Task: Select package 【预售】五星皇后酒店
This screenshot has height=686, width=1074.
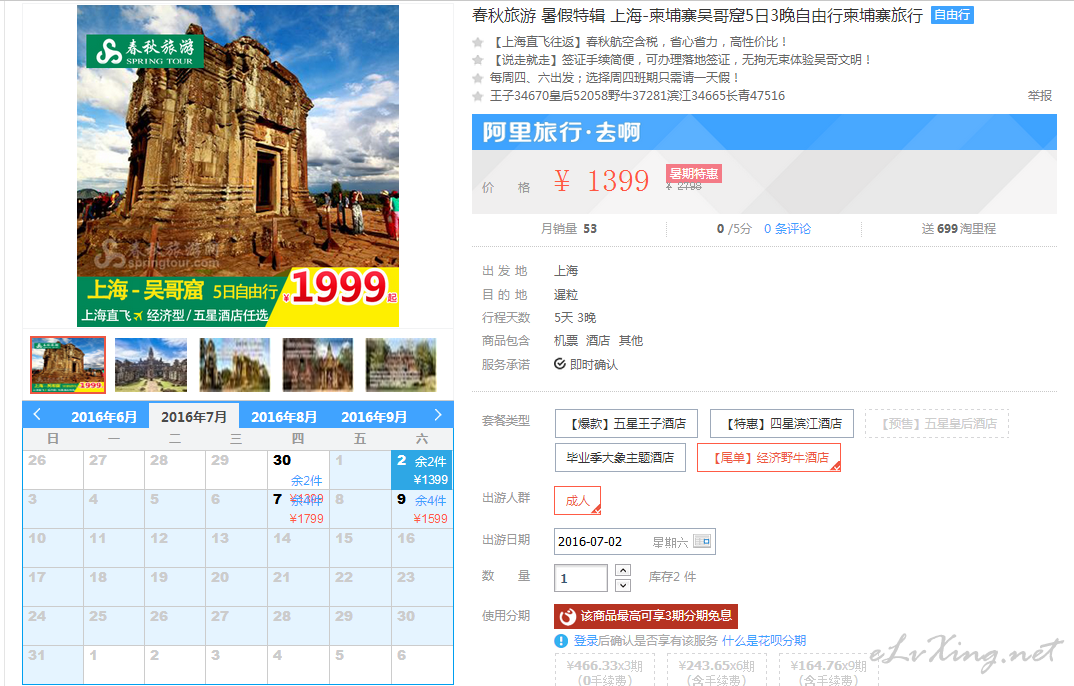Action: tap(937, 424)
